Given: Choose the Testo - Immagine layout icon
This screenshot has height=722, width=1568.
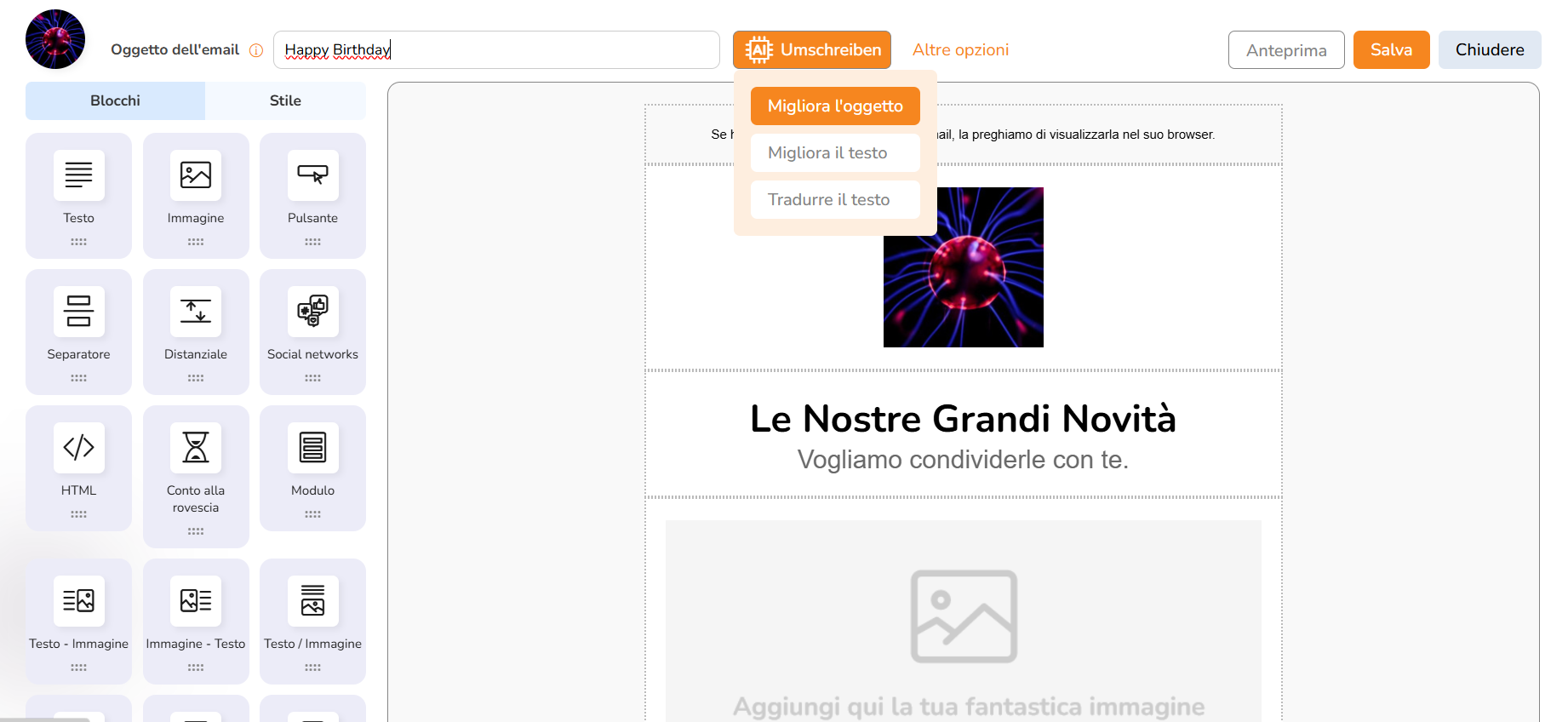Looking at the screenshot, I should 78,601.
